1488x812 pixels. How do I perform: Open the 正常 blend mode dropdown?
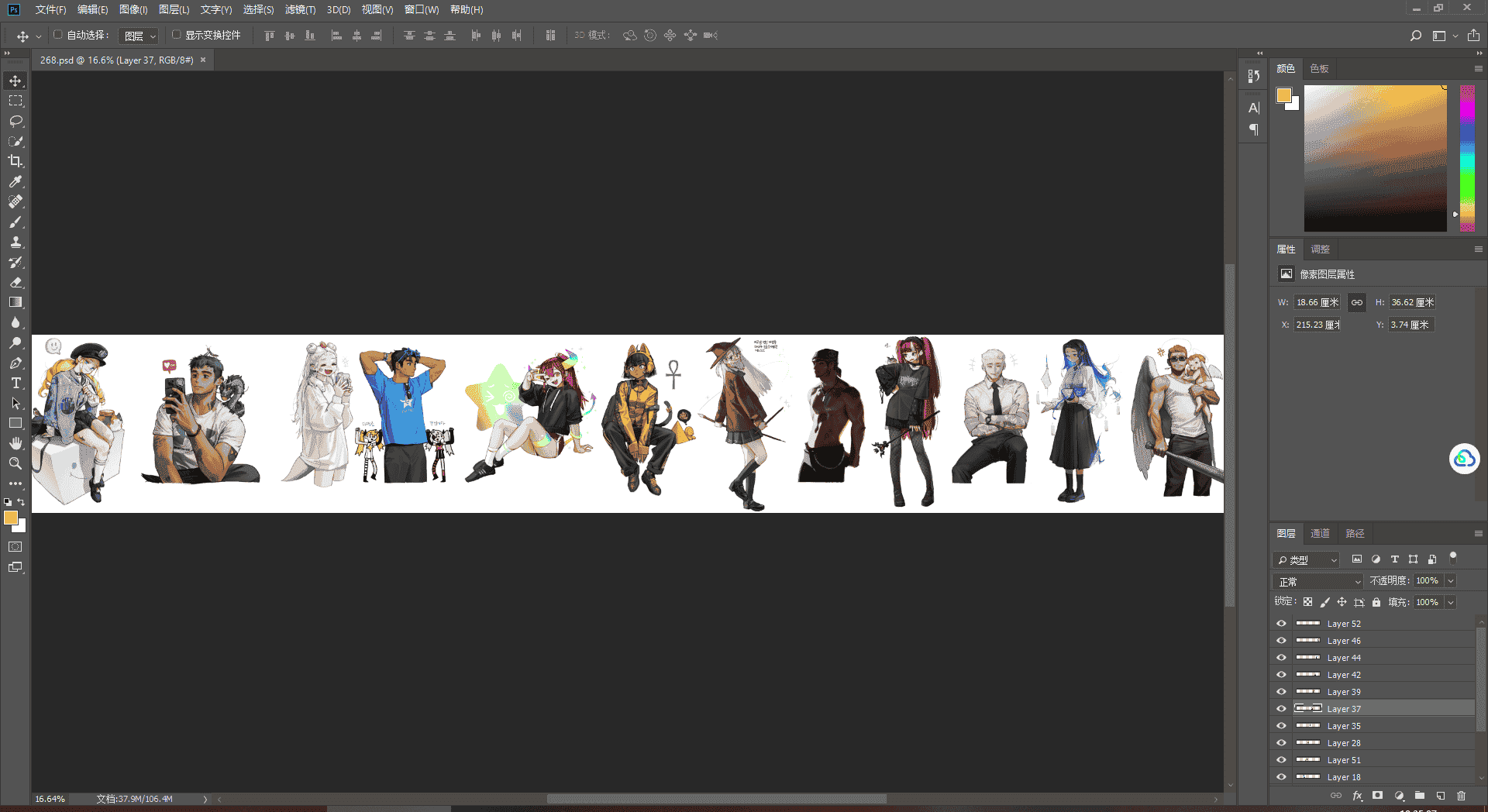pyautogui.click(x=1317, y=581)
